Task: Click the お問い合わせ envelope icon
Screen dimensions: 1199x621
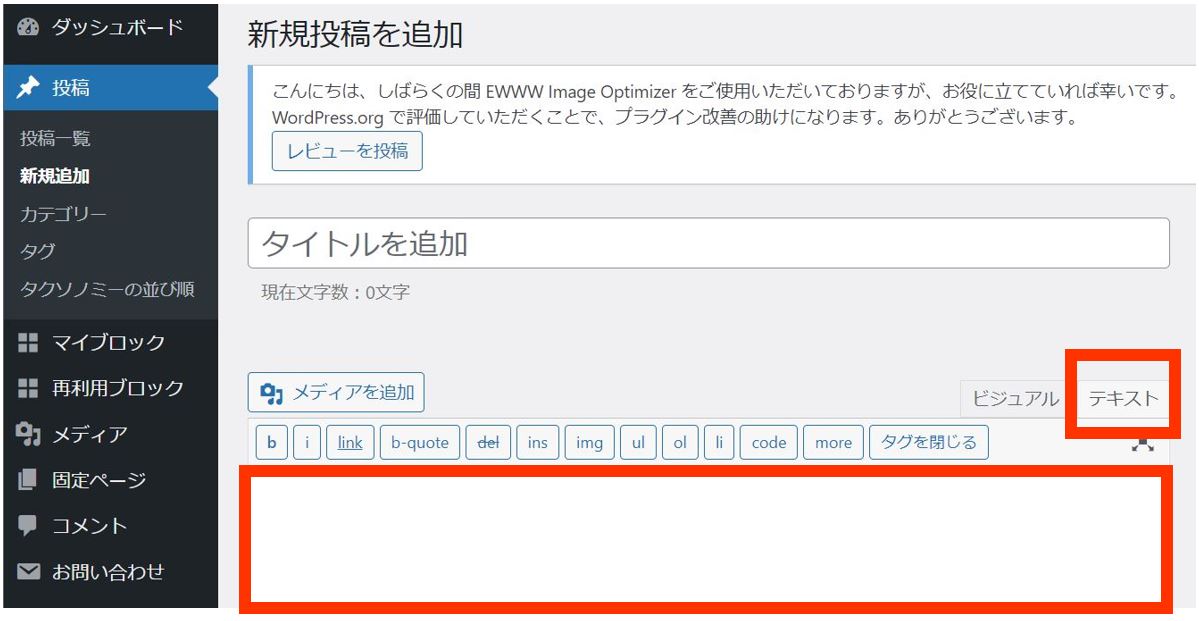Action: pos(29,572)
